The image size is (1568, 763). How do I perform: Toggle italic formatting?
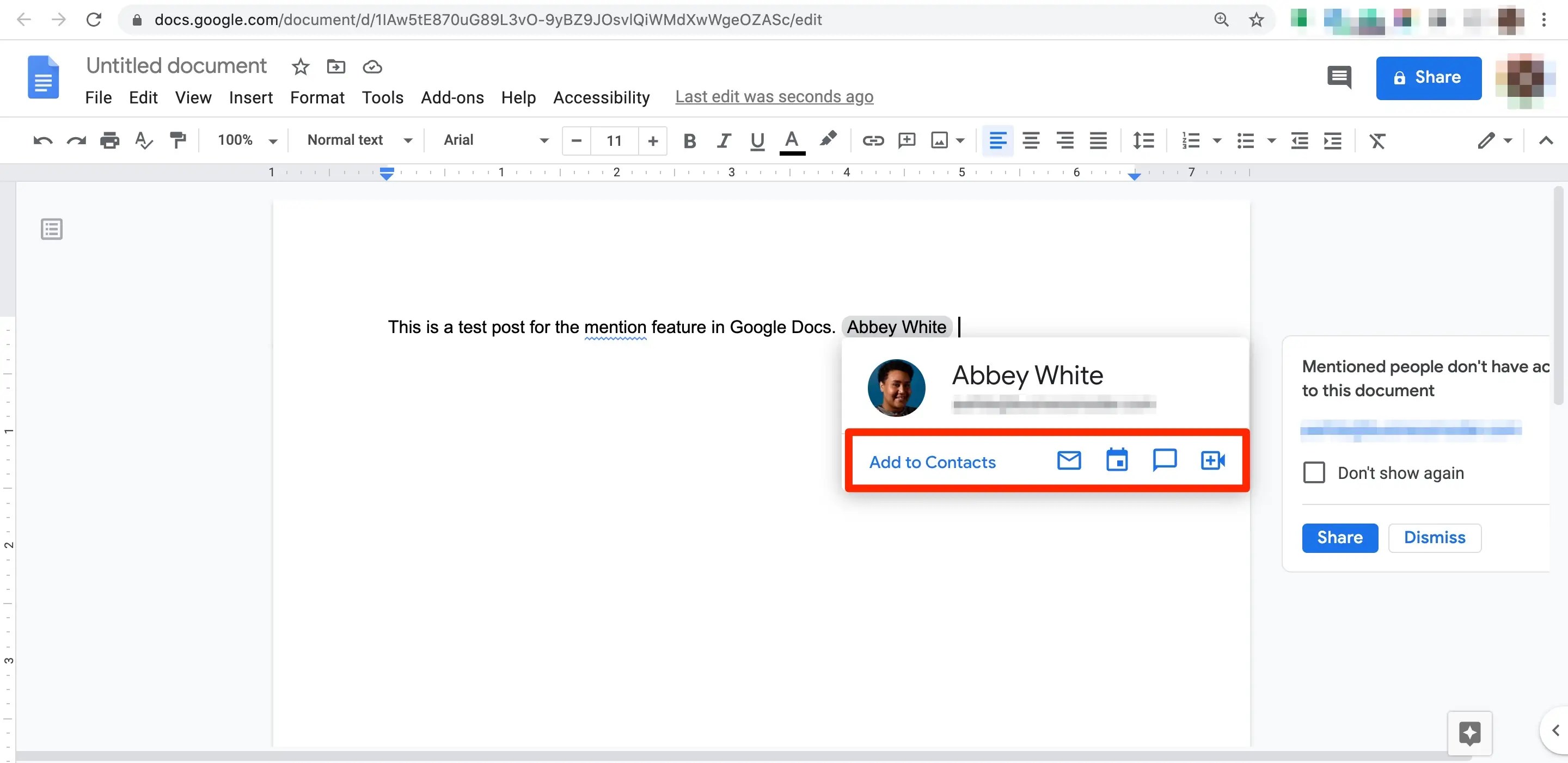tap(723, 140)
